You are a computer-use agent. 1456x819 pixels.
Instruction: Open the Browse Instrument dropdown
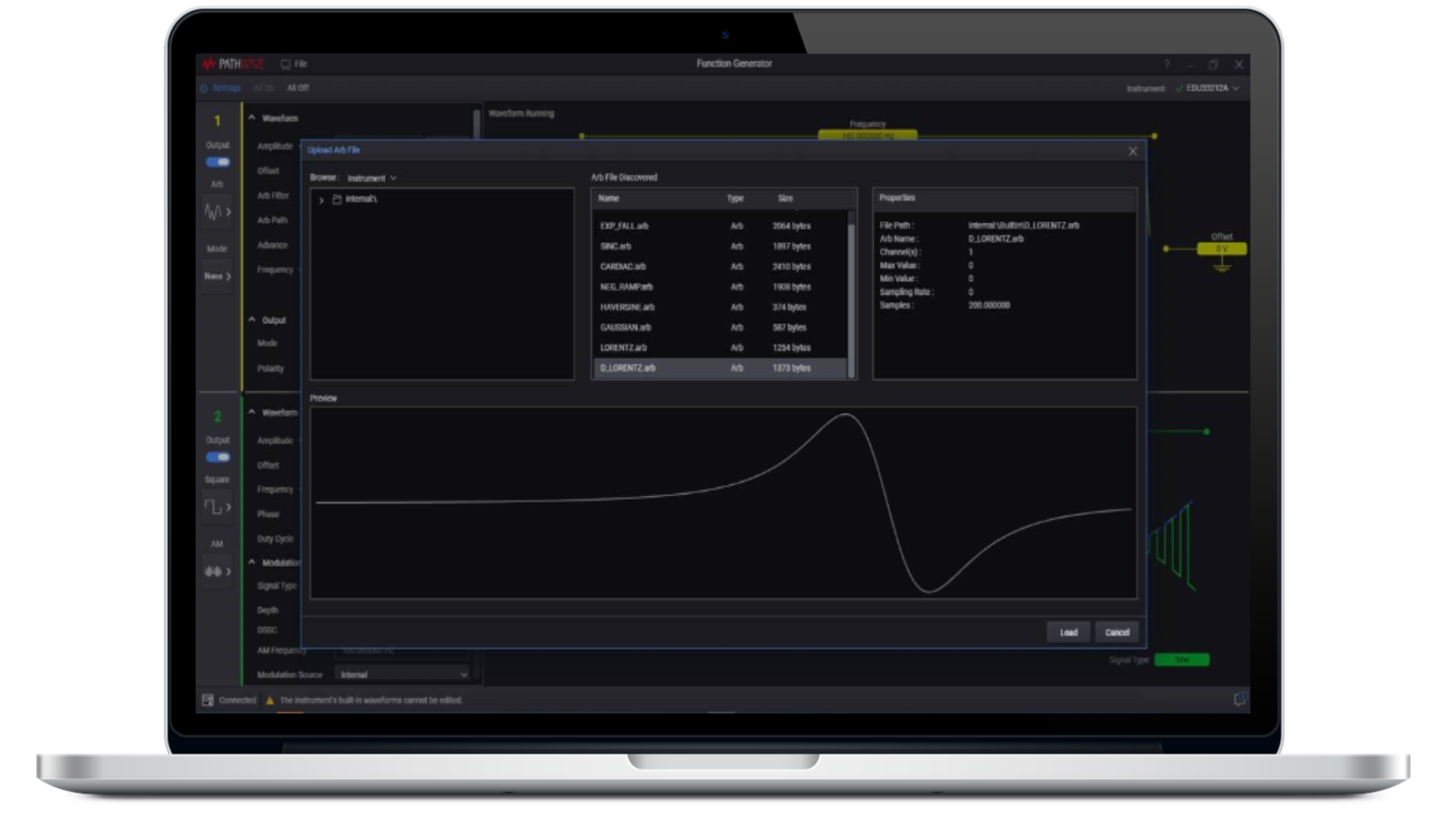click(371, 178)
